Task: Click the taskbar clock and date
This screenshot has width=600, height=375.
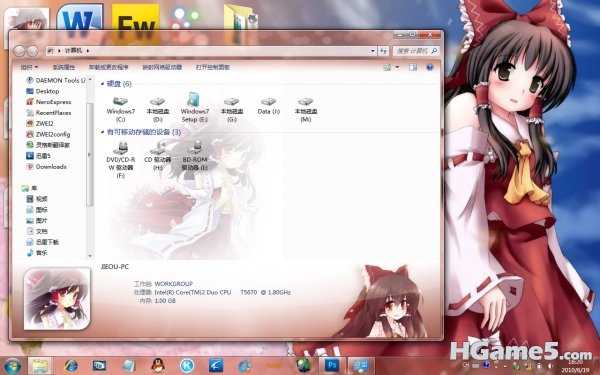Action: tap(575, 366)
